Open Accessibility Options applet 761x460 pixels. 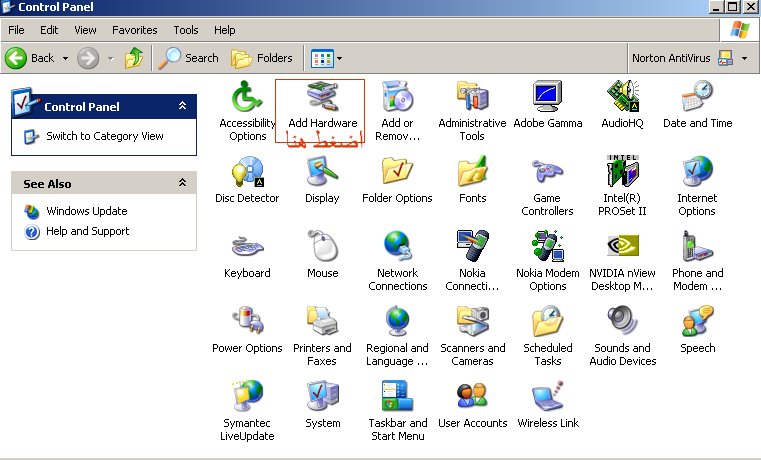pyautogui.click(x=247, y=111)
